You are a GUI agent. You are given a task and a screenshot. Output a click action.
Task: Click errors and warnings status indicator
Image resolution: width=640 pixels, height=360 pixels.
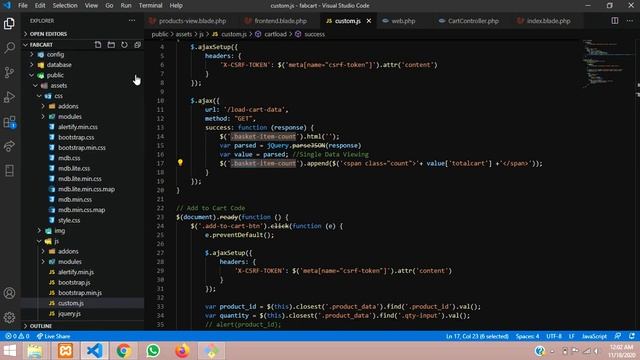[x=17, y=336]
